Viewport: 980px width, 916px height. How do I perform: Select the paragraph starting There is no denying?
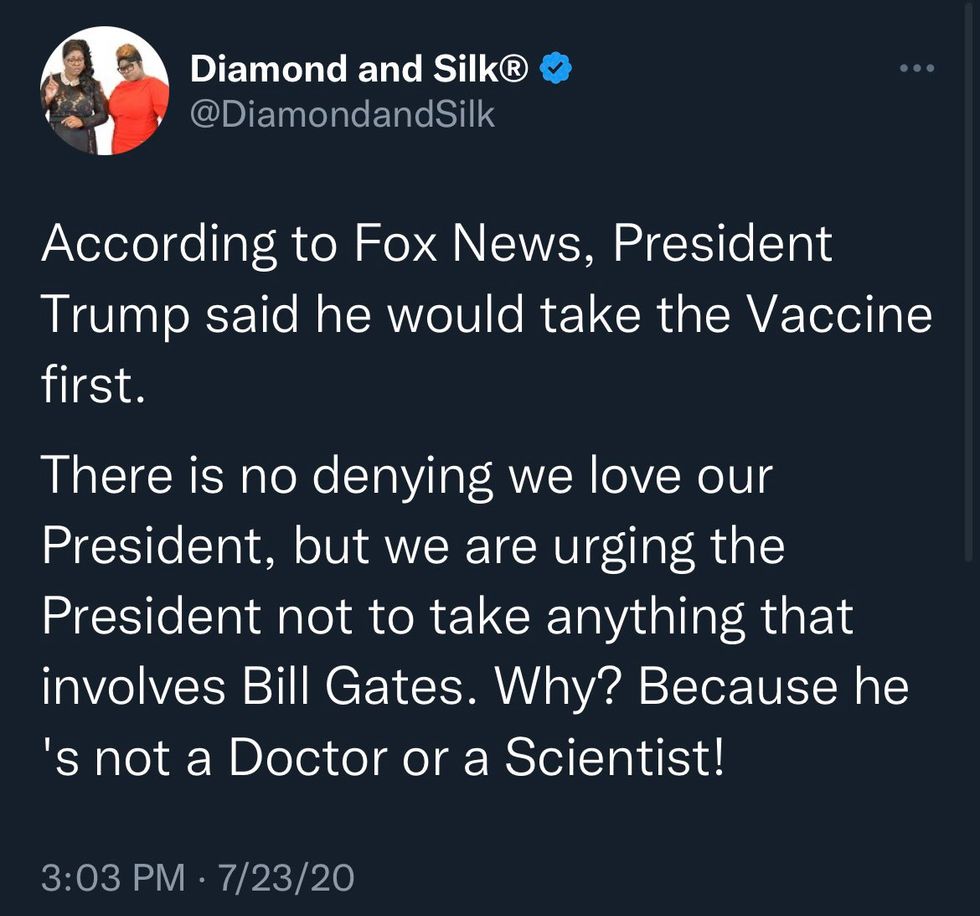[475, 615]
